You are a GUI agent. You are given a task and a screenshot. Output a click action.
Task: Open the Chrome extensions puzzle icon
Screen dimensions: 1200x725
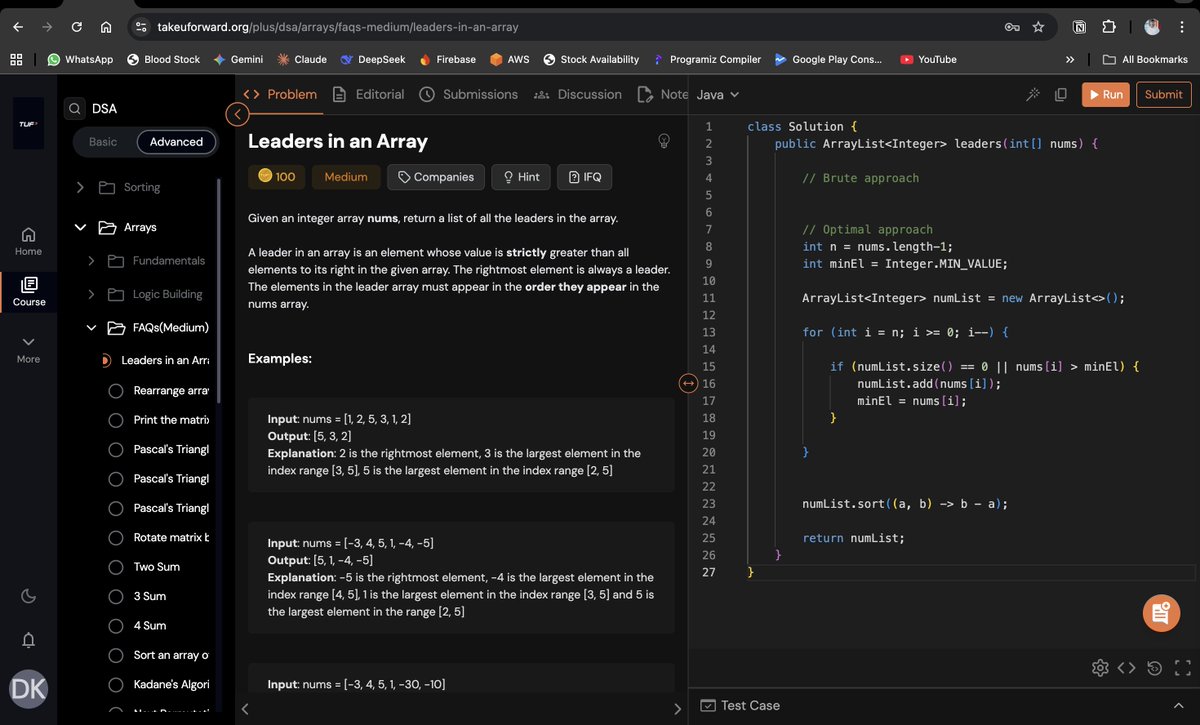1109,27
